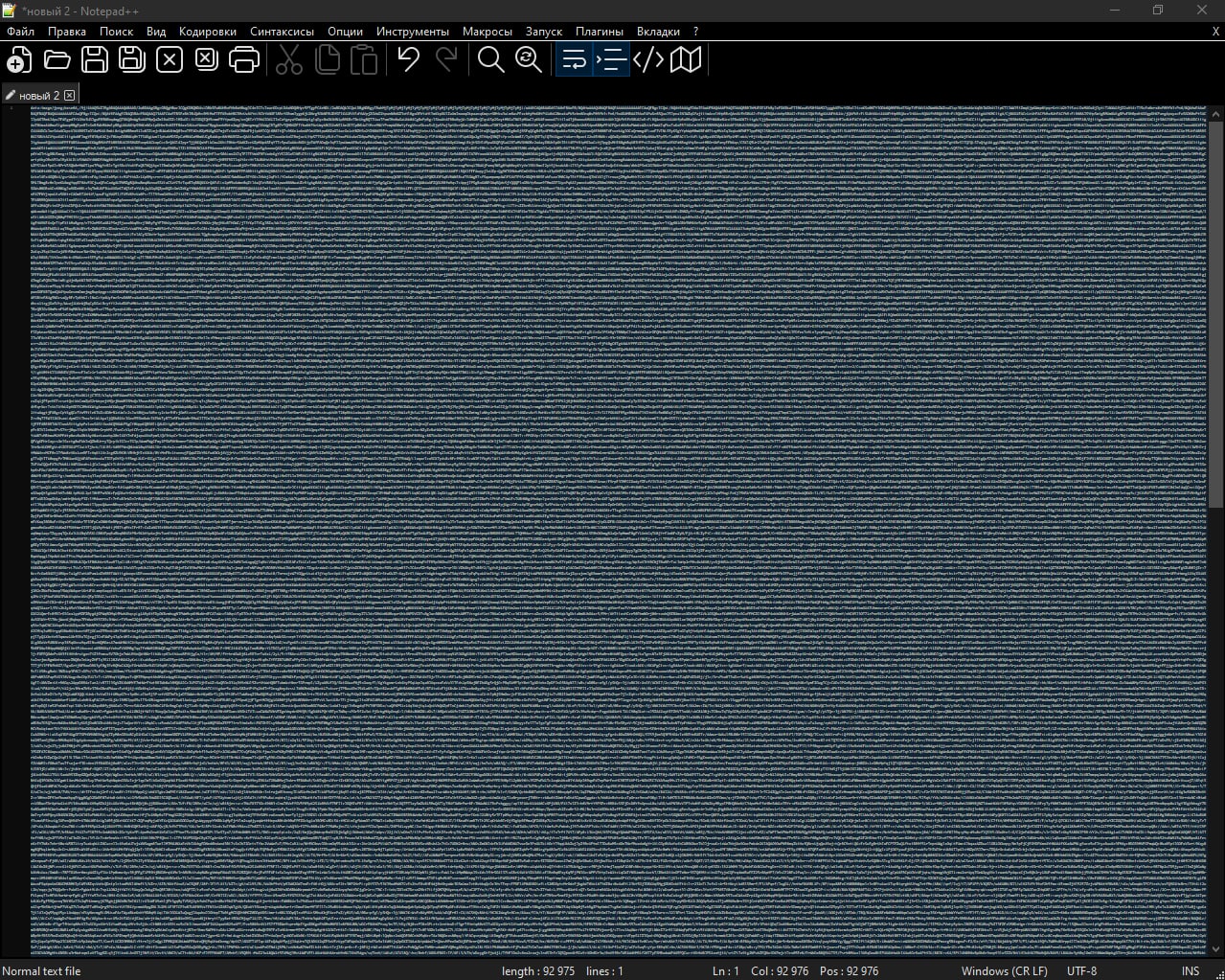The width and height of the screenshot is (1225, 980).
Task: Print the document using printer icon
Action: tap(244, 60)
